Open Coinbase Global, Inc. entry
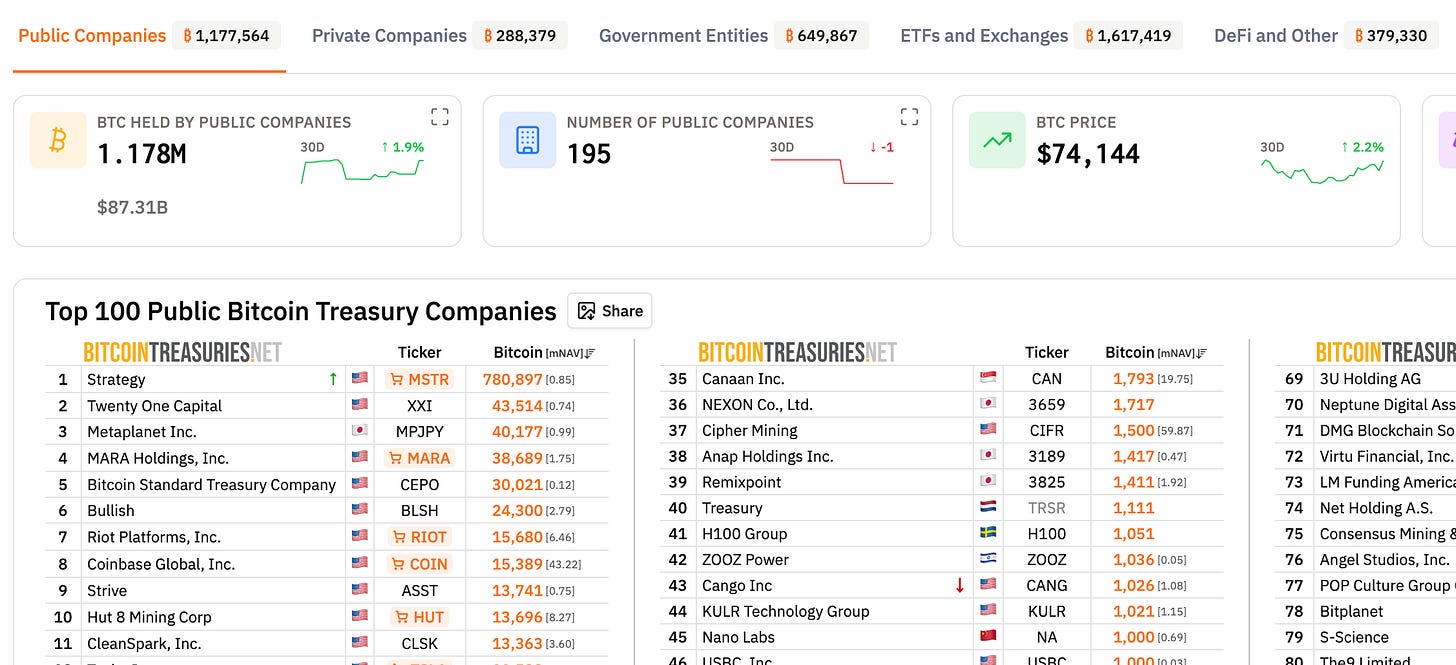1456x665 pixels. (161, 564)
